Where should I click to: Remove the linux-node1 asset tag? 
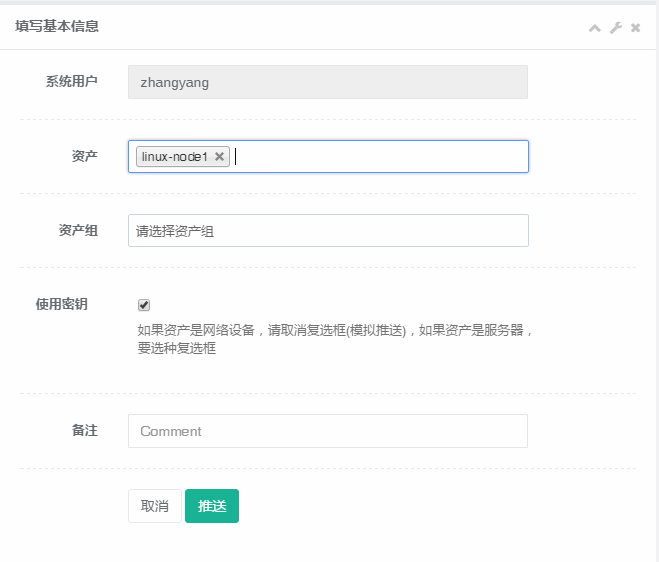click(219, 157)
